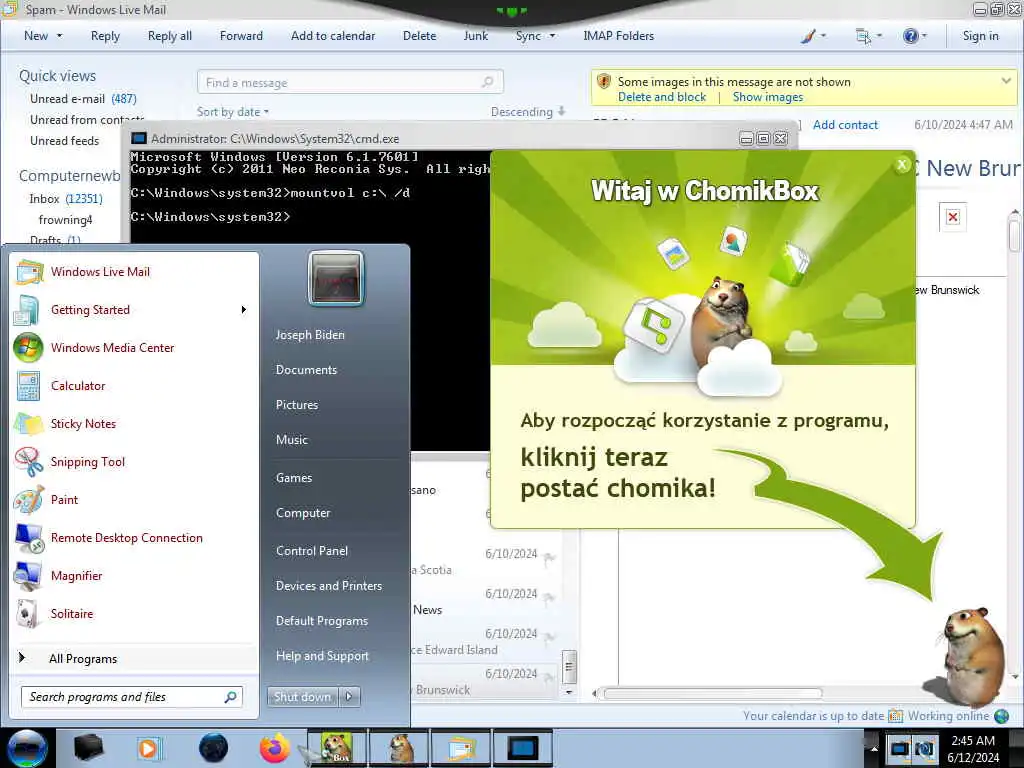Click the dark globe icon on taskbar

(x=214, y=748)
